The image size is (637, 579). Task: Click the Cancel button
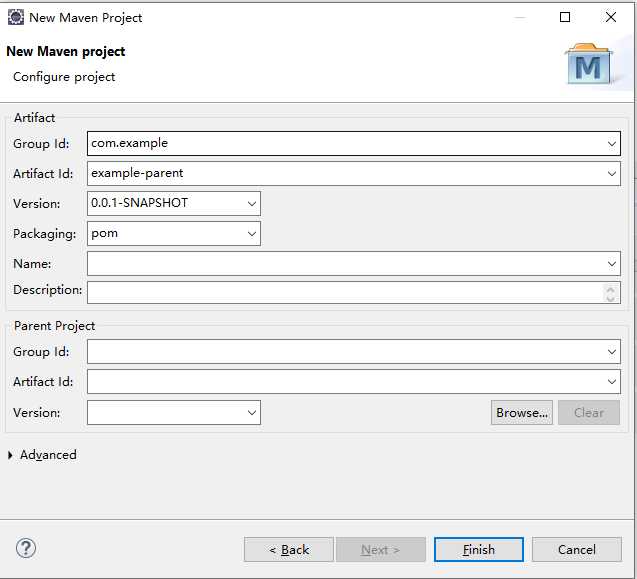pos(576,549)
